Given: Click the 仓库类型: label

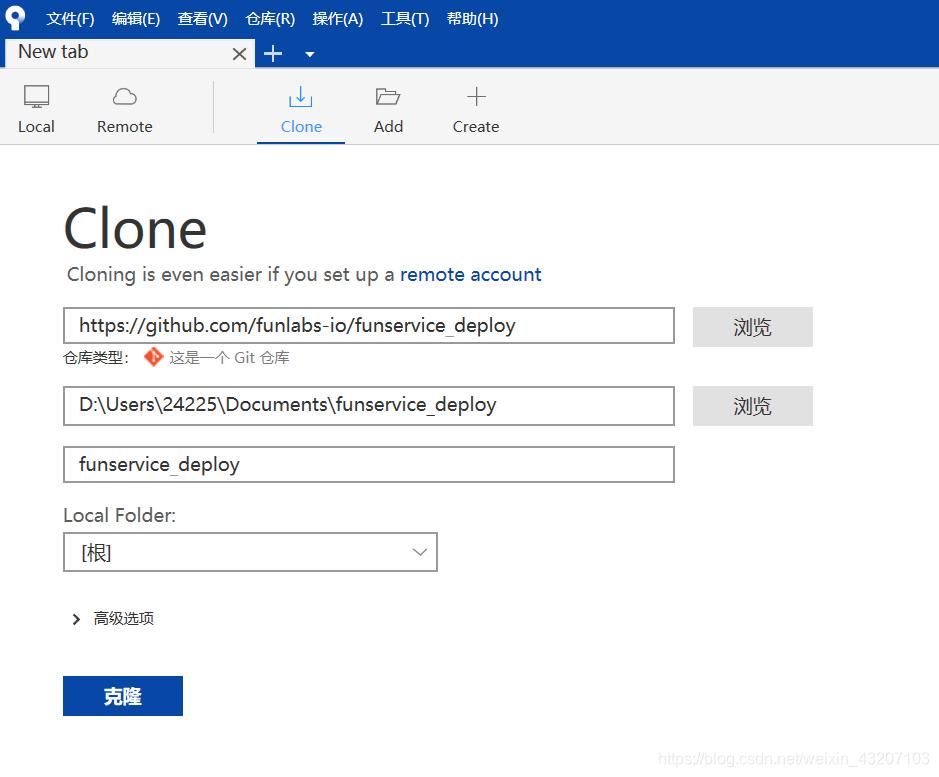Looking at the screenshot, I should point(96,358).
